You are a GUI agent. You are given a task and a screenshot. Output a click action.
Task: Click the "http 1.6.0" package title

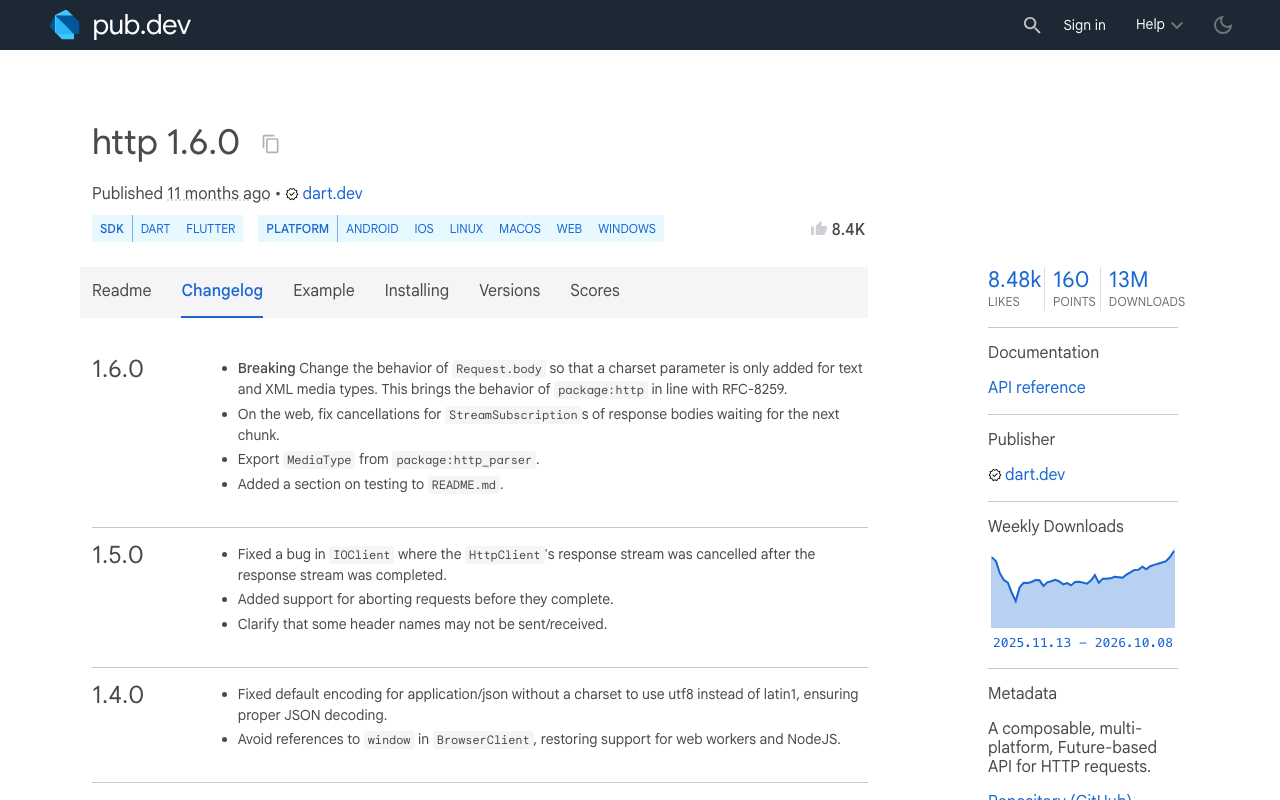pos(166,143)
